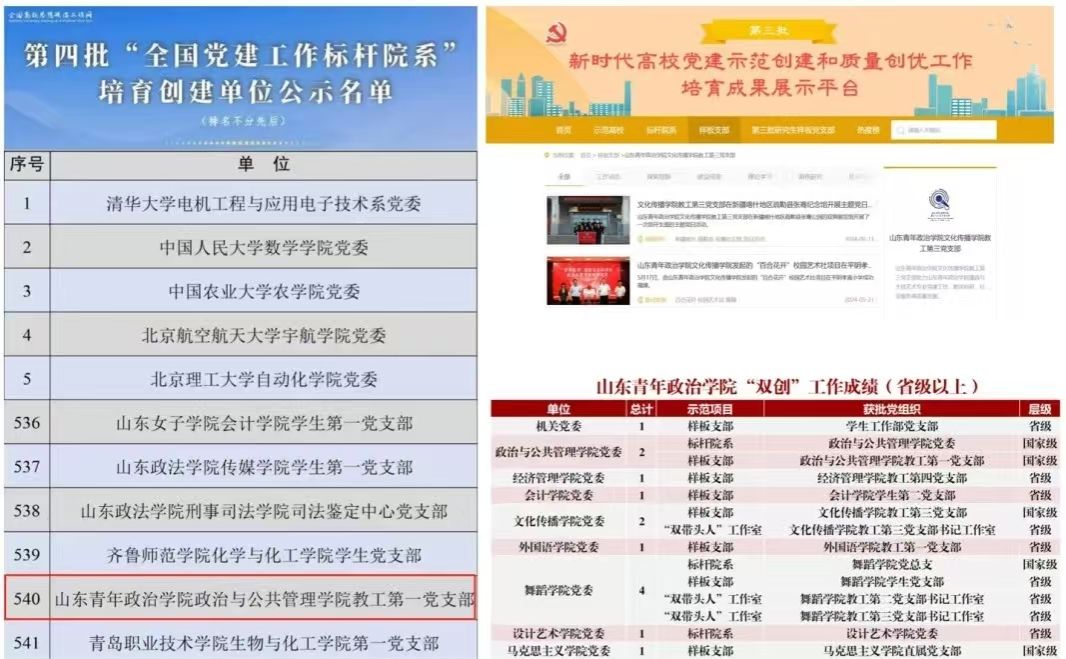Click the magnifier icon in the search box

tap(900, 130)
